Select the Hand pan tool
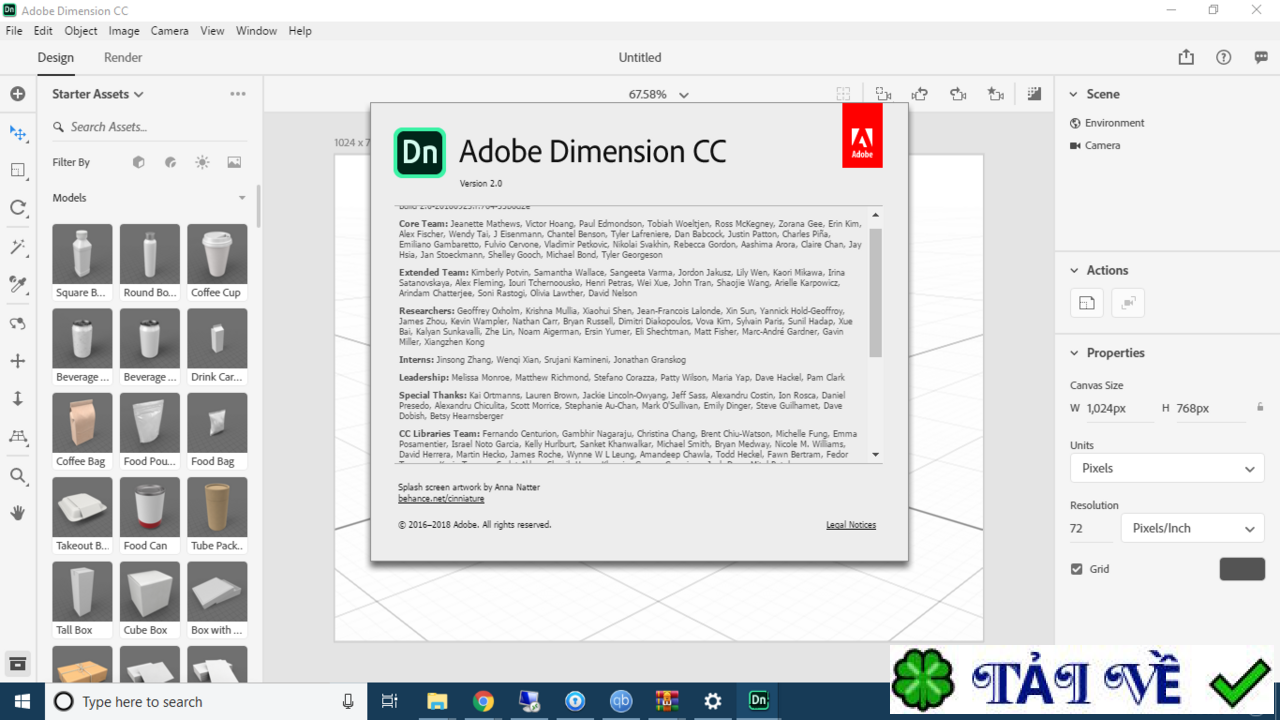This screenshot has width=1280, height=720. [x=18, y=513]
